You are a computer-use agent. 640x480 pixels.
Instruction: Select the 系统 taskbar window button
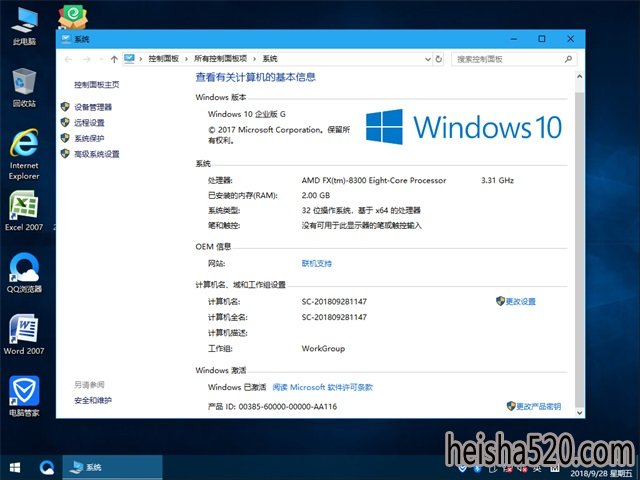tap(112, 467)
